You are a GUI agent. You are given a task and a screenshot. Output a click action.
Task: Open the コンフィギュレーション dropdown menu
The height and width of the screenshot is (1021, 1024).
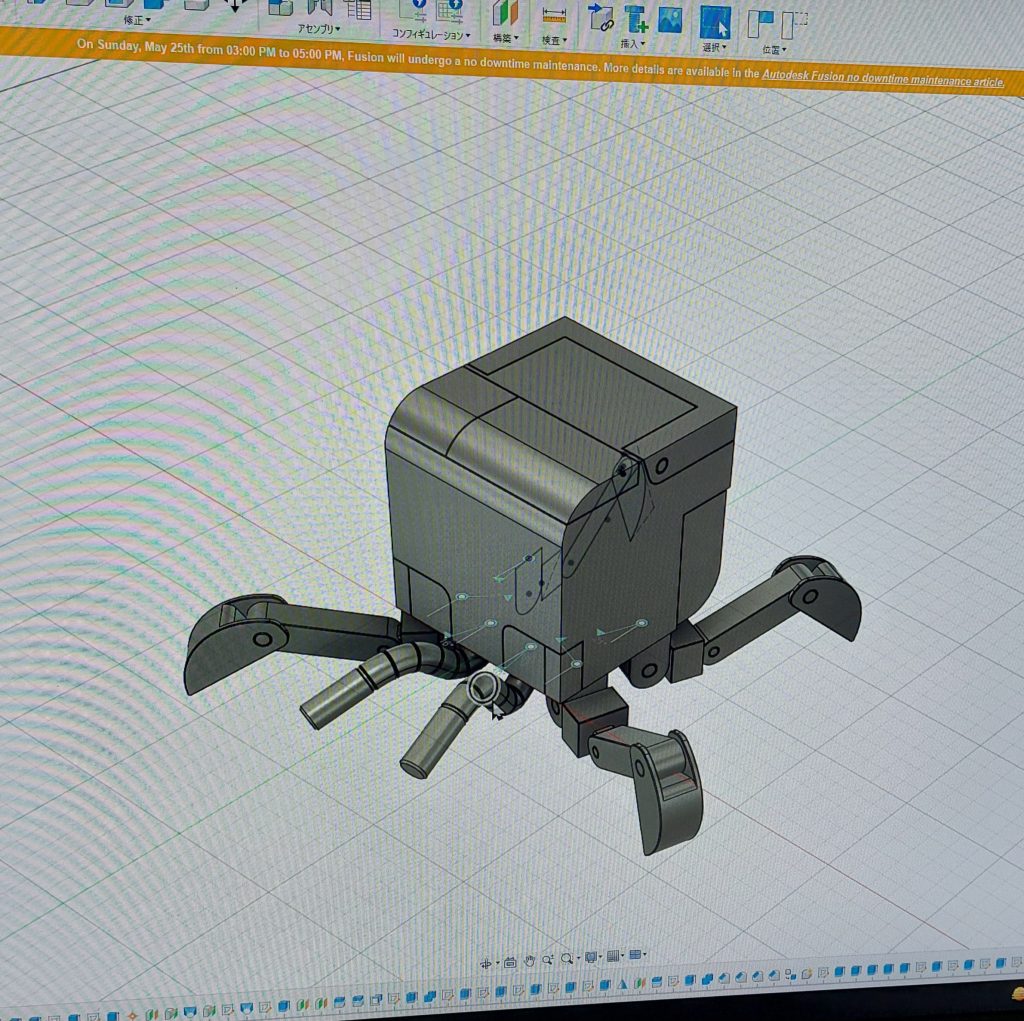click(431, 35)
